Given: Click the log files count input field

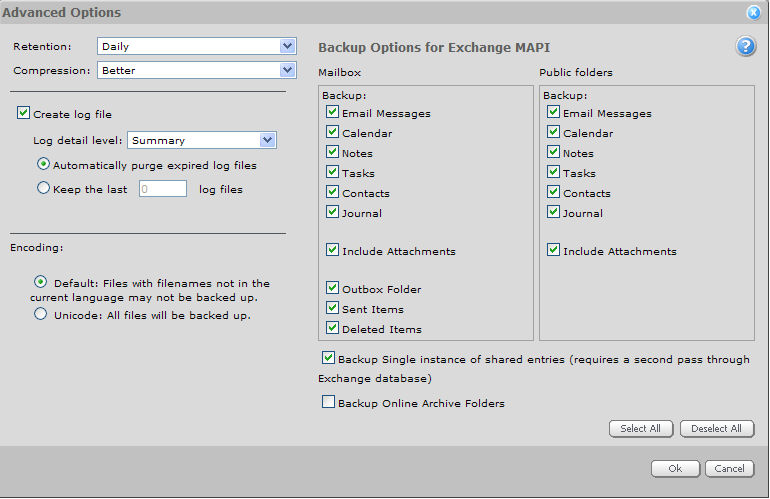Looking at the screenshot, I should click(x=162, y=188).
